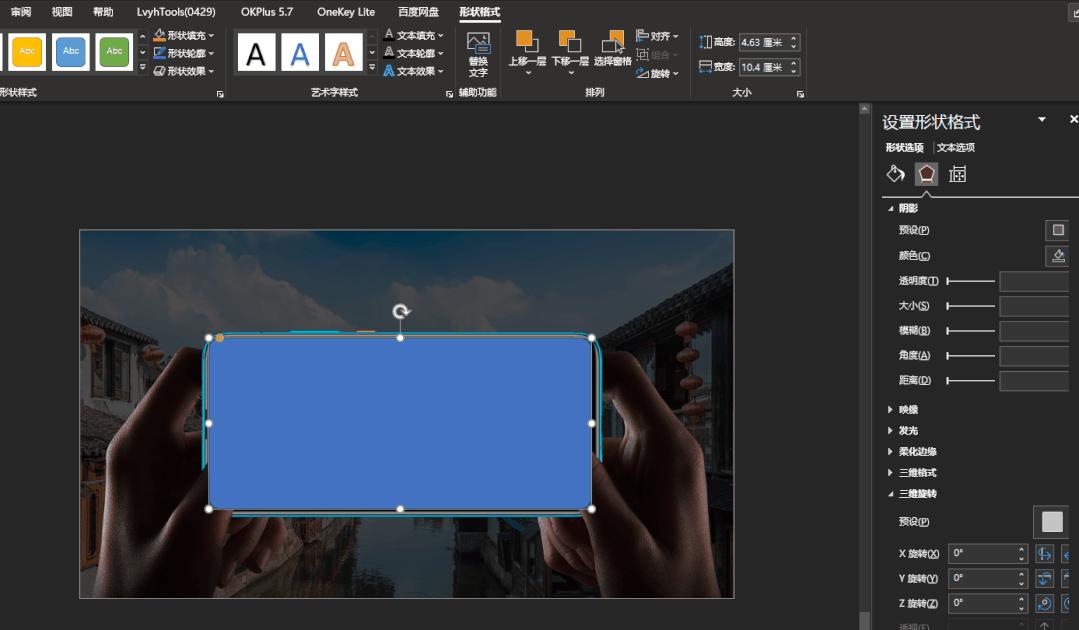1079x630 pixels.
Task: Open the 对齐 align dropdown
Action: click(658, 36)
